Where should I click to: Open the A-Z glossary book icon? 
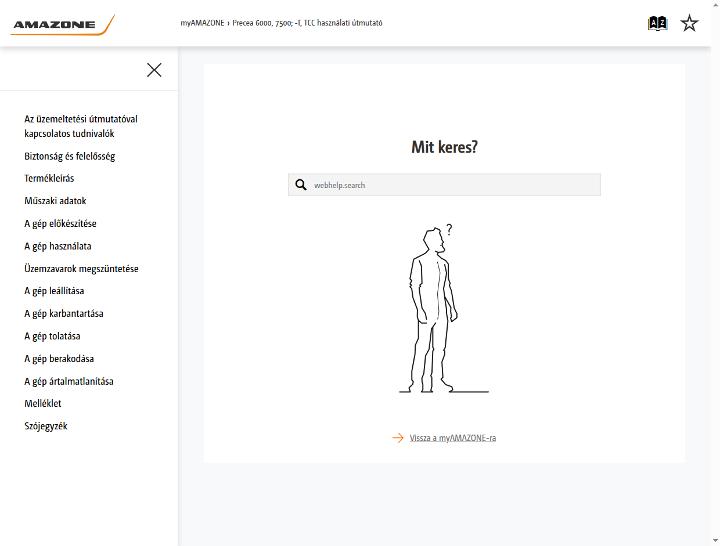[x=658, y=23]
